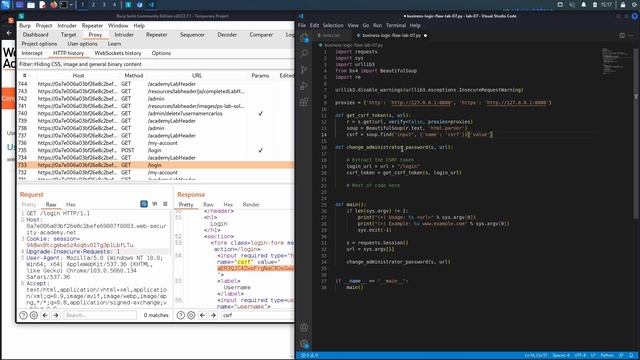Toggle non-printable characters \n in Request panel

pyautogui.click(x=155, y=204)
